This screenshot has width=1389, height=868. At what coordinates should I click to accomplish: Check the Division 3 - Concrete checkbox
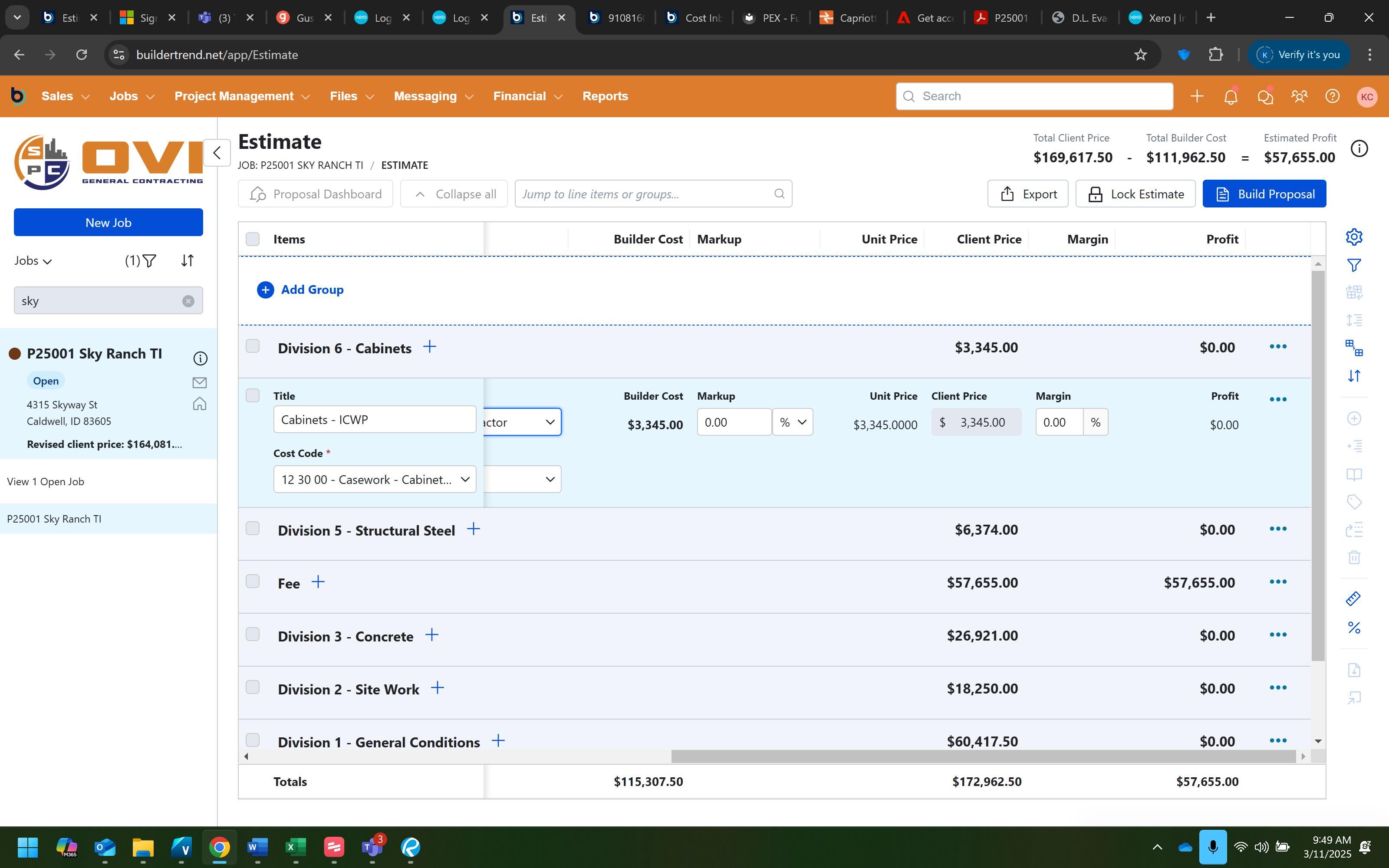pos(253,635)
